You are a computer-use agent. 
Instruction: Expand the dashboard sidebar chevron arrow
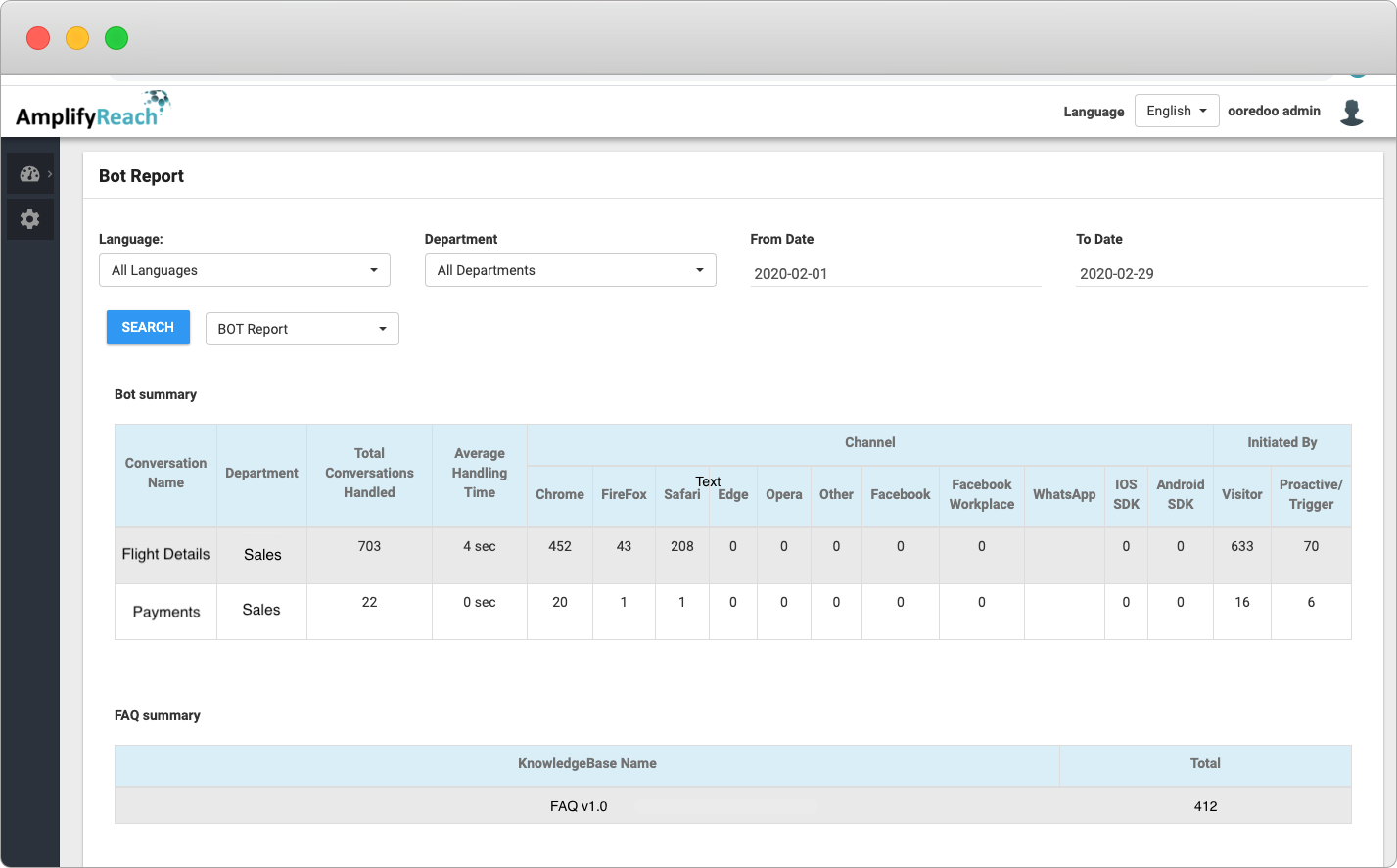click(50, 174)
